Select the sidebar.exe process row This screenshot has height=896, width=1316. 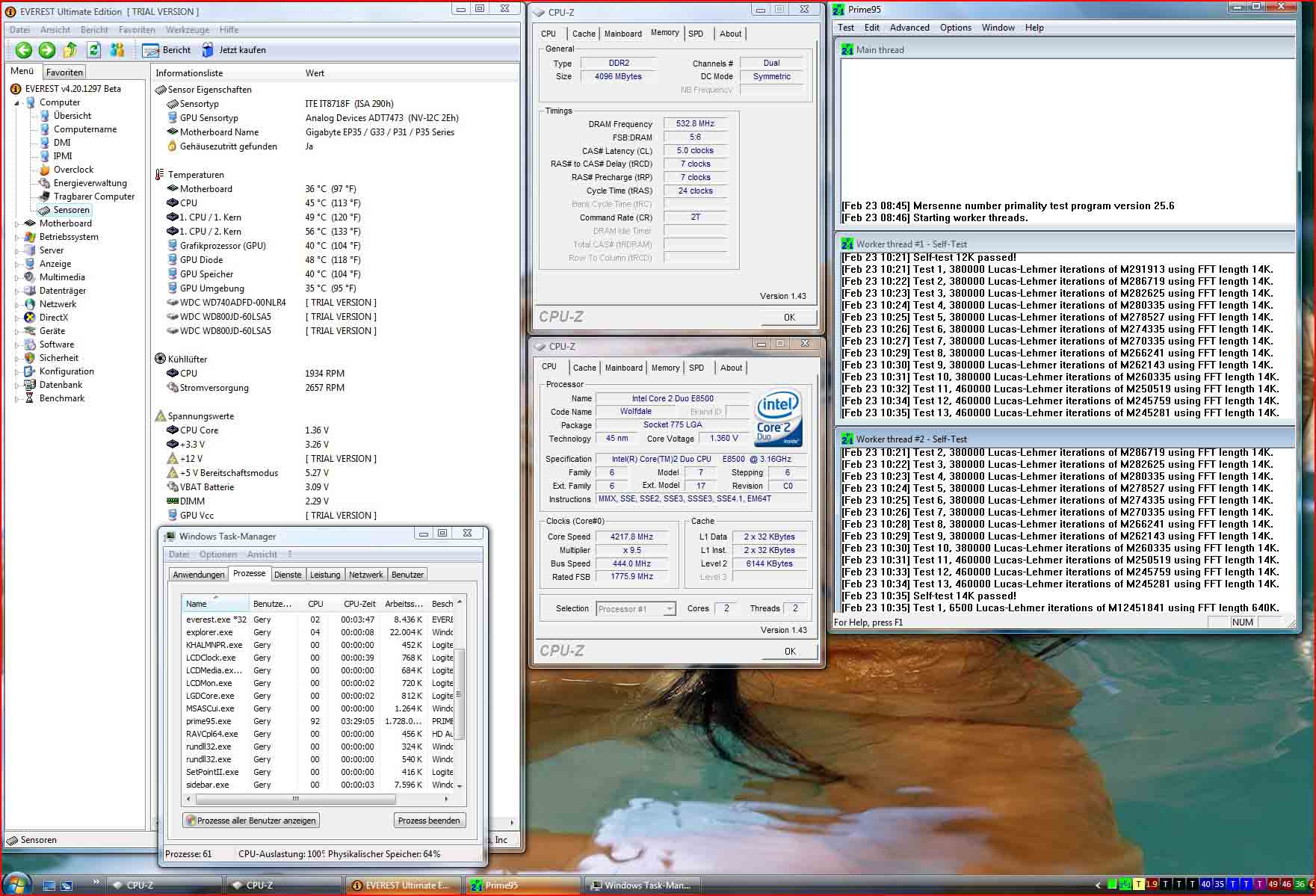(319, 785)
